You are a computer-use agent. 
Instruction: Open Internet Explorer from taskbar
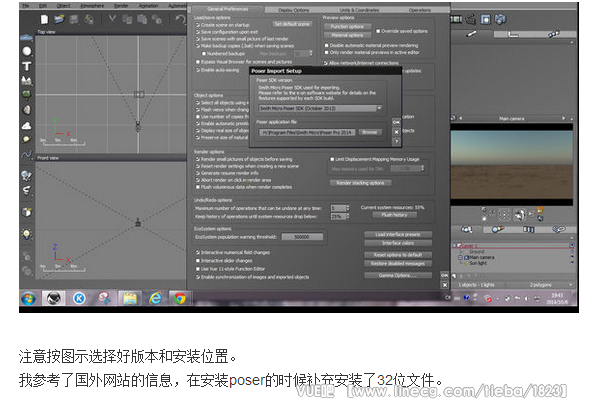pos(155,299)
